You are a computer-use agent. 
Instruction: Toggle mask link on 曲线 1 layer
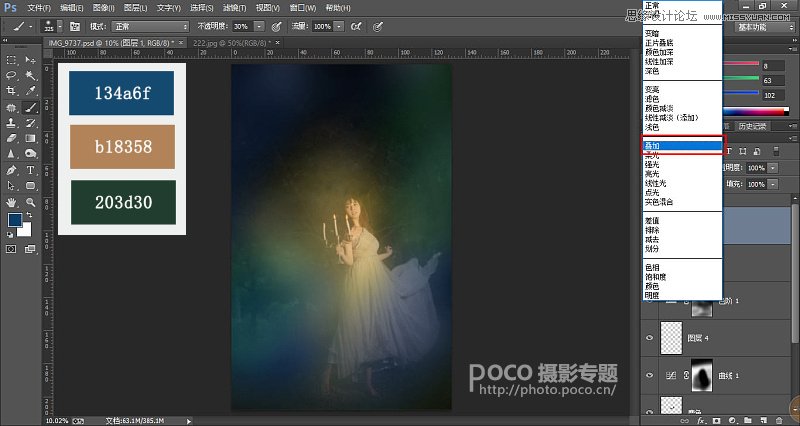click(686, 375)
